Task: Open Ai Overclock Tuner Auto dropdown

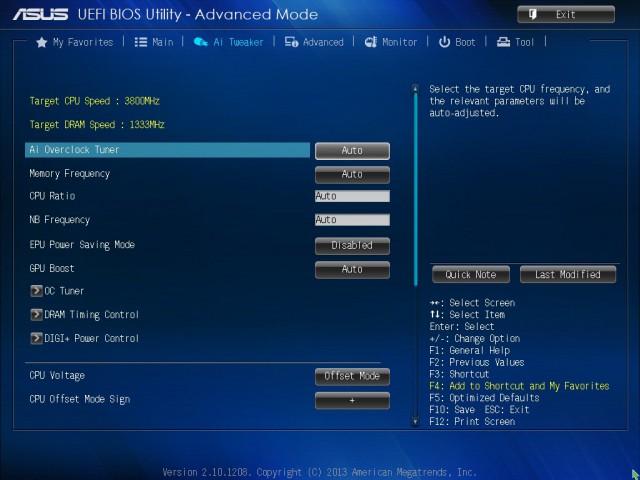Action: point(352,151)
